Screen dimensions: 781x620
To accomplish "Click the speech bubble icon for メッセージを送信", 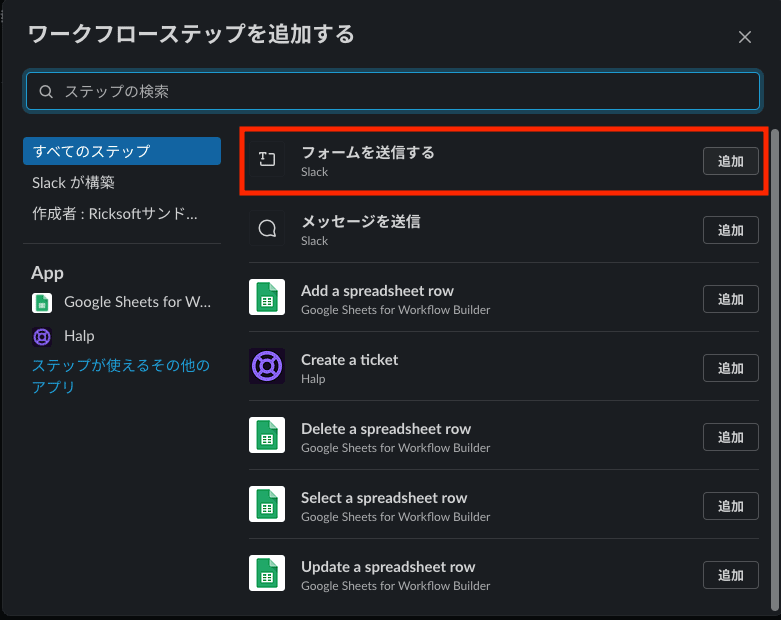I will 267,229.
